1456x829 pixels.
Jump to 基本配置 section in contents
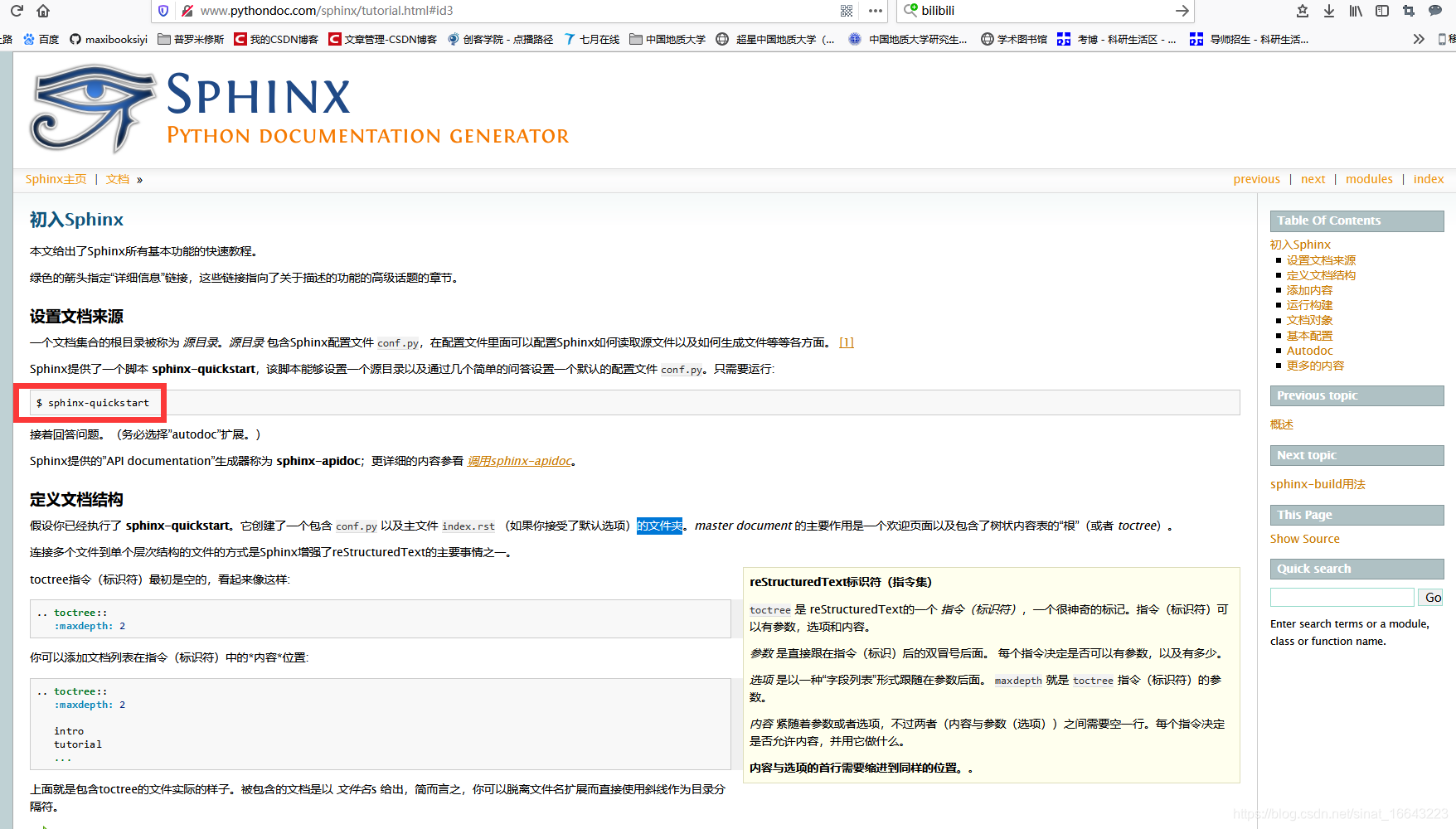click(1309, 336)
